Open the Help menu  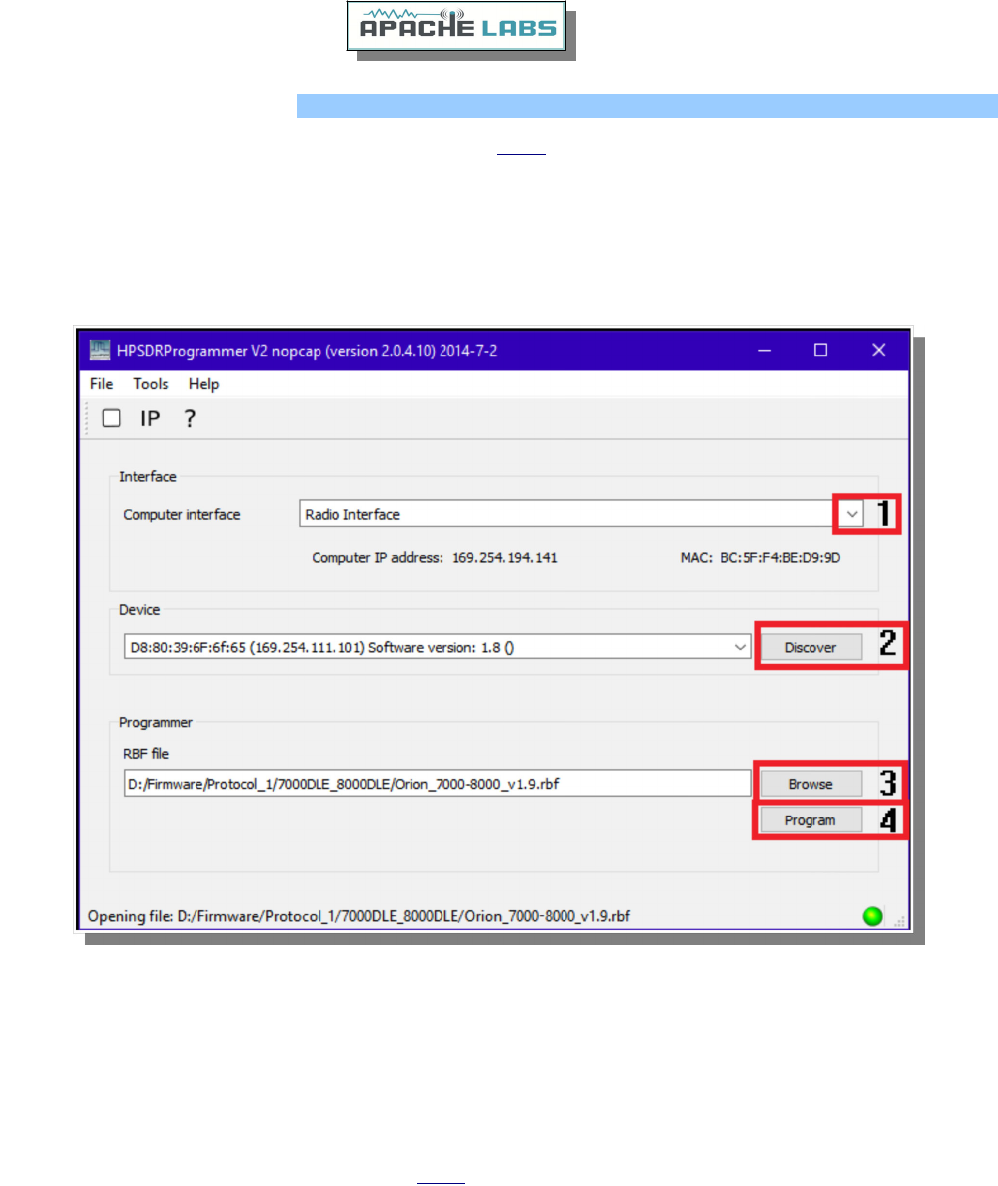point(204,384)
